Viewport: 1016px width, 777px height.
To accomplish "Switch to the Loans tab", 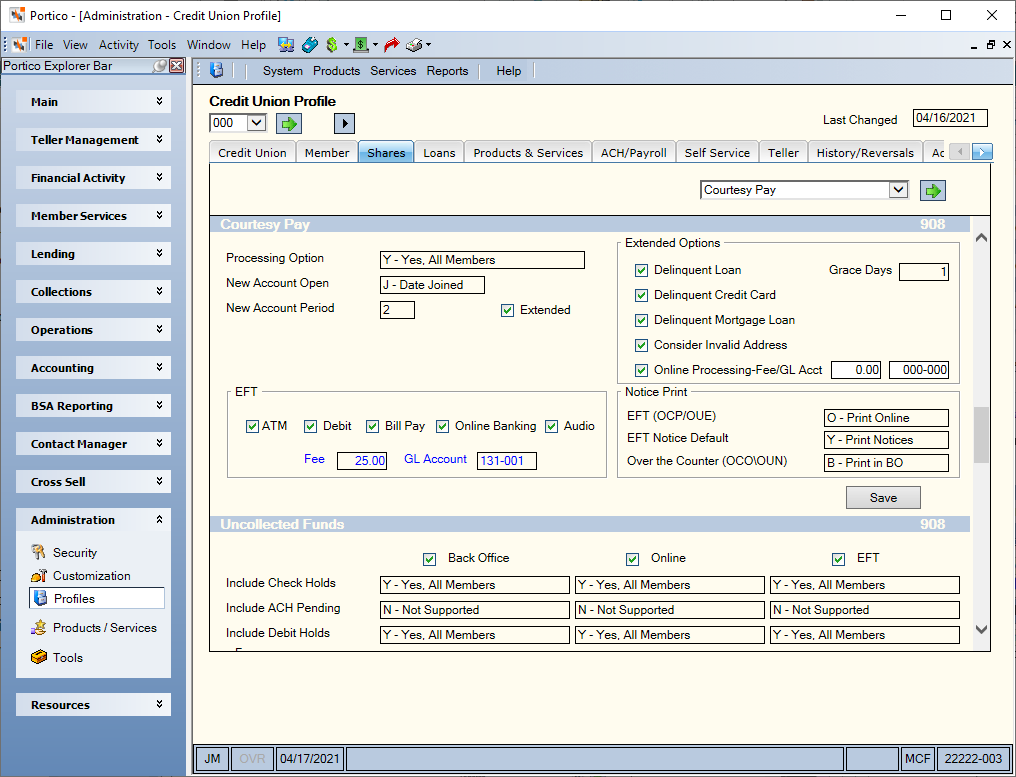I will click(439, 153).
